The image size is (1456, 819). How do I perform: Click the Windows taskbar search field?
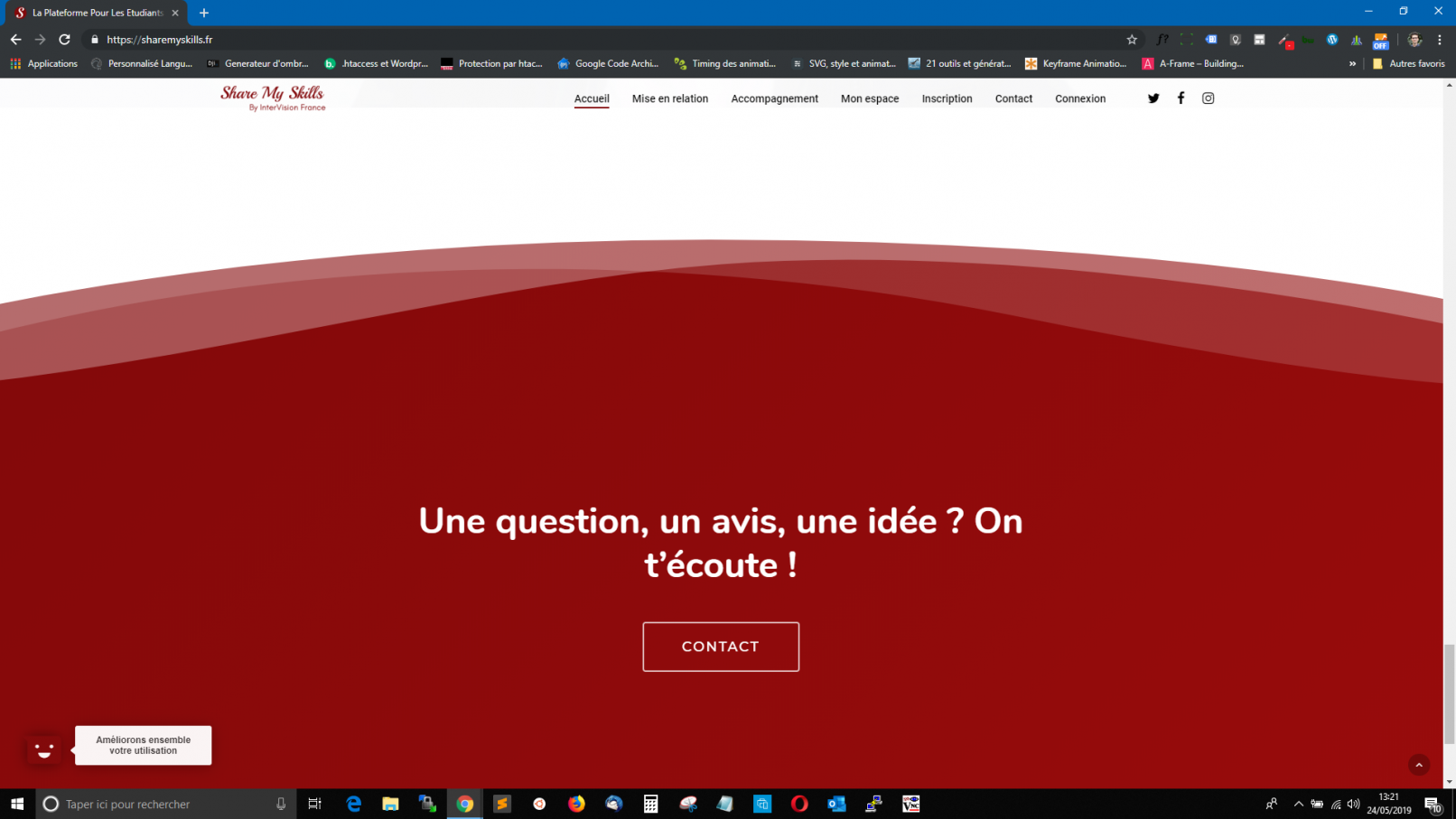[163, 804]
